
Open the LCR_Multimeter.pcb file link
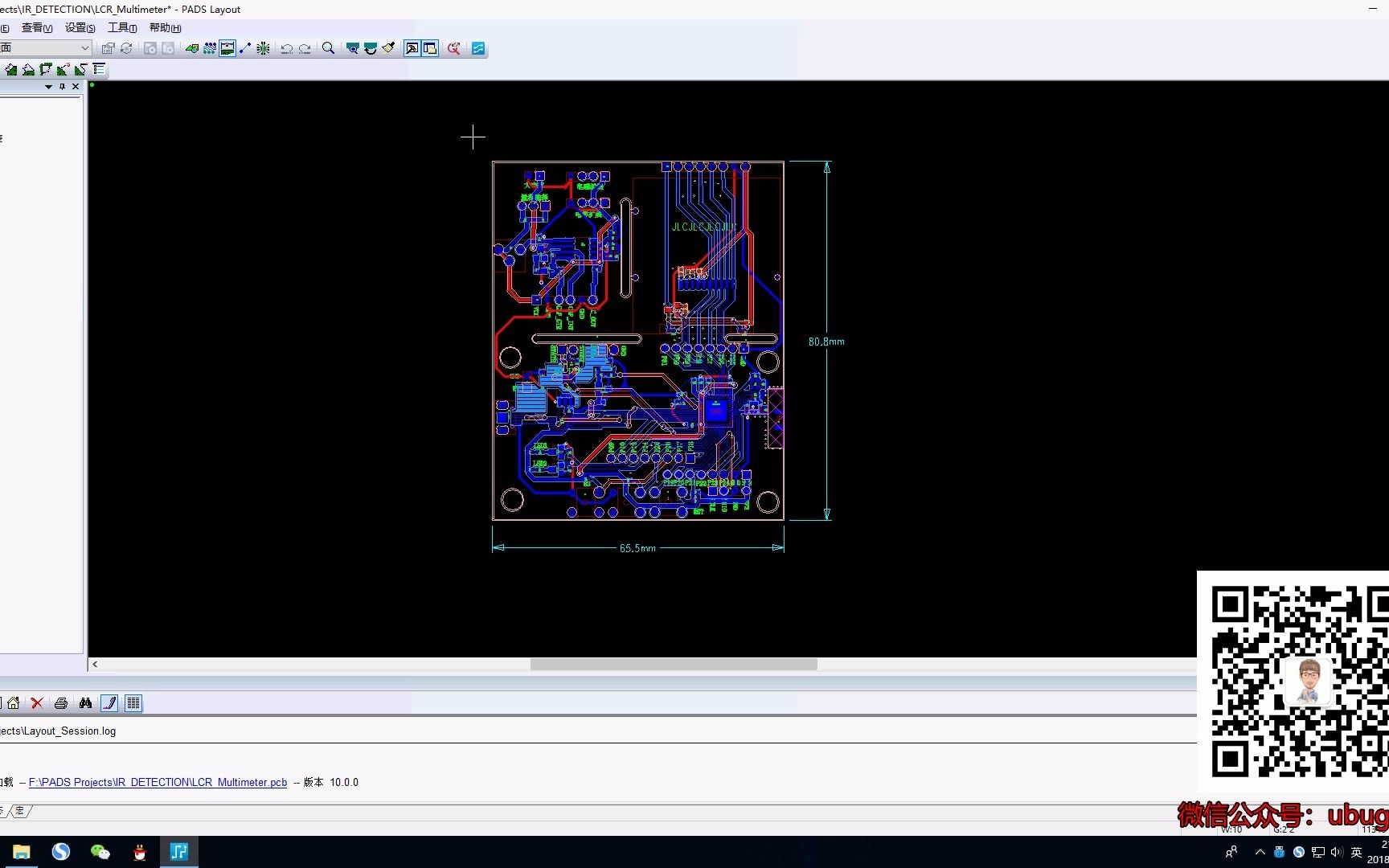pyautogui.click(x=158, y=782)
